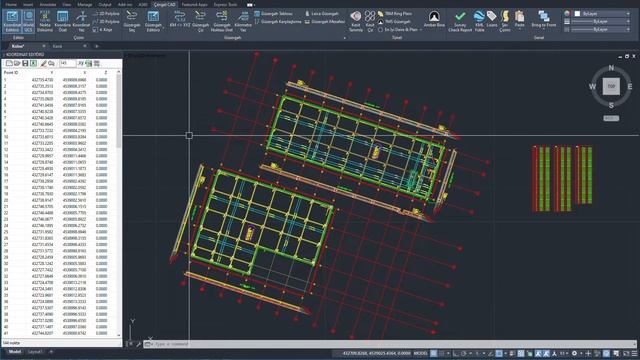Open the Güzergah Editörü tool

click(x=153, y=21)
